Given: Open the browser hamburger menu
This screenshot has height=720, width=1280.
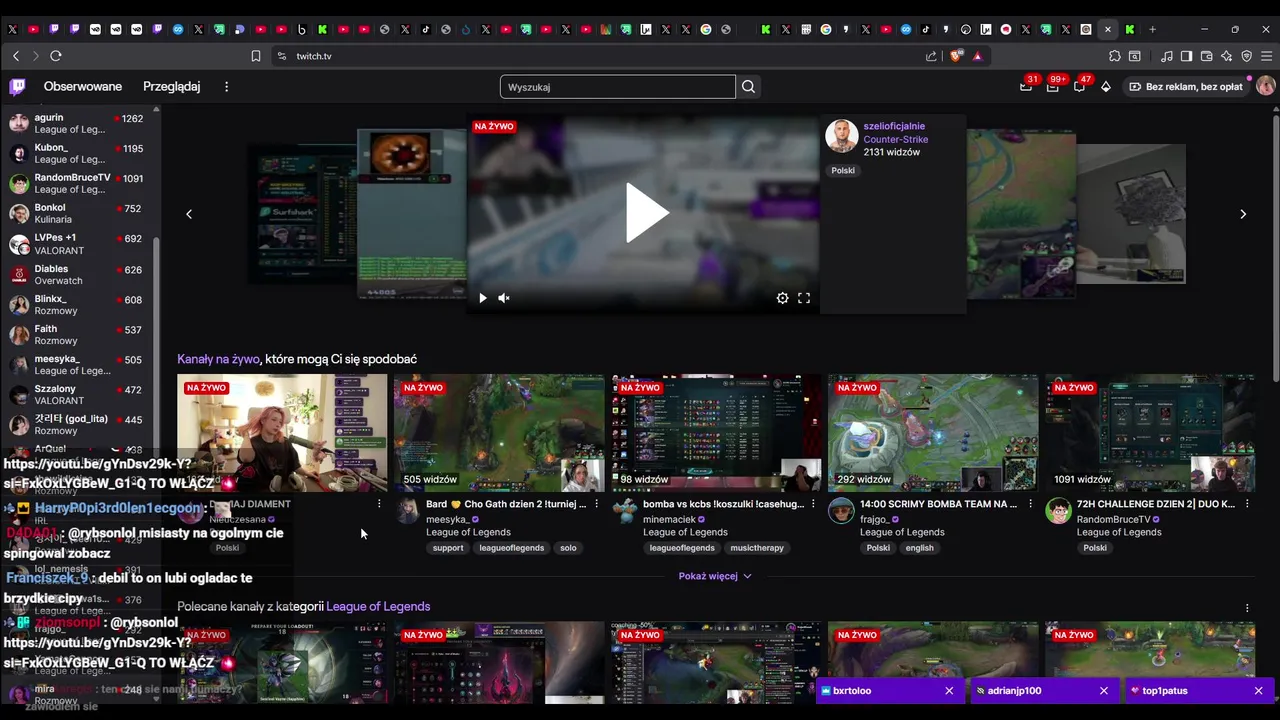Looking at the screenshot, I should coord(1267,56).
